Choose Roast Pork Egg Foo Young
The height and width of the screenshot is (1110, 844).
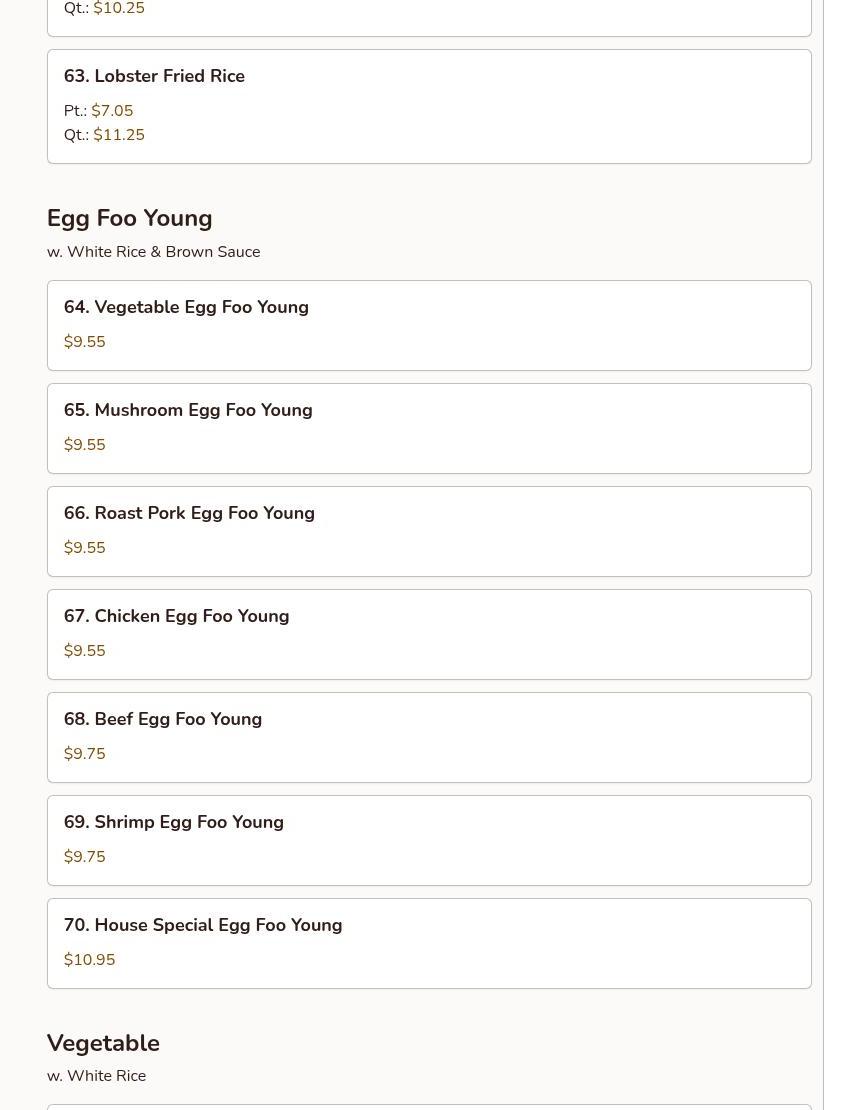(189, 514)
